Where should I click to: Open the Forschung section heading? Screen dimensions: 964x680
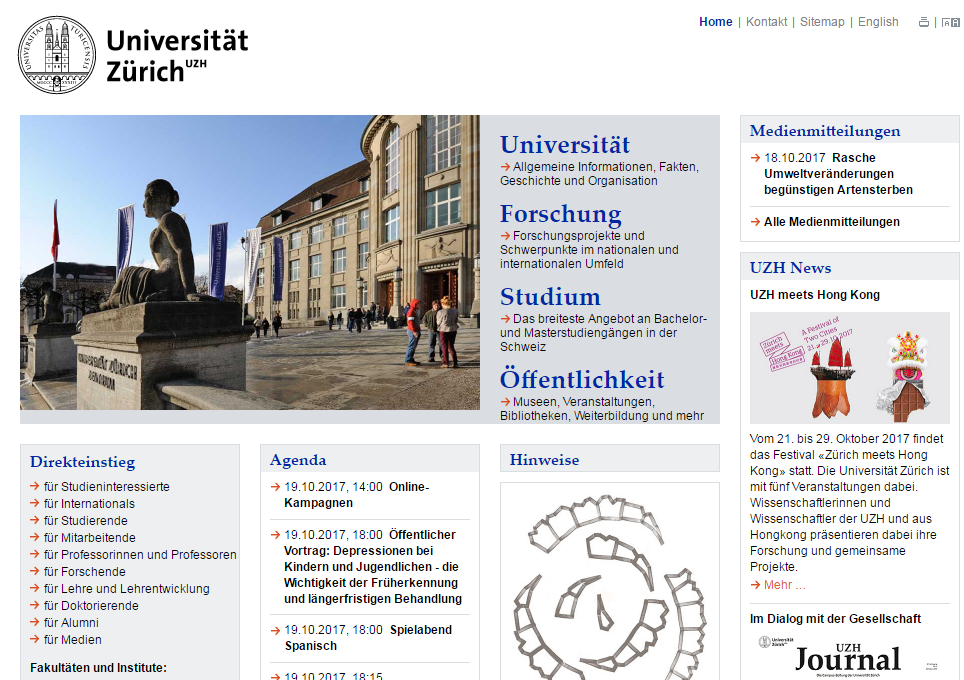pos(561,214)
